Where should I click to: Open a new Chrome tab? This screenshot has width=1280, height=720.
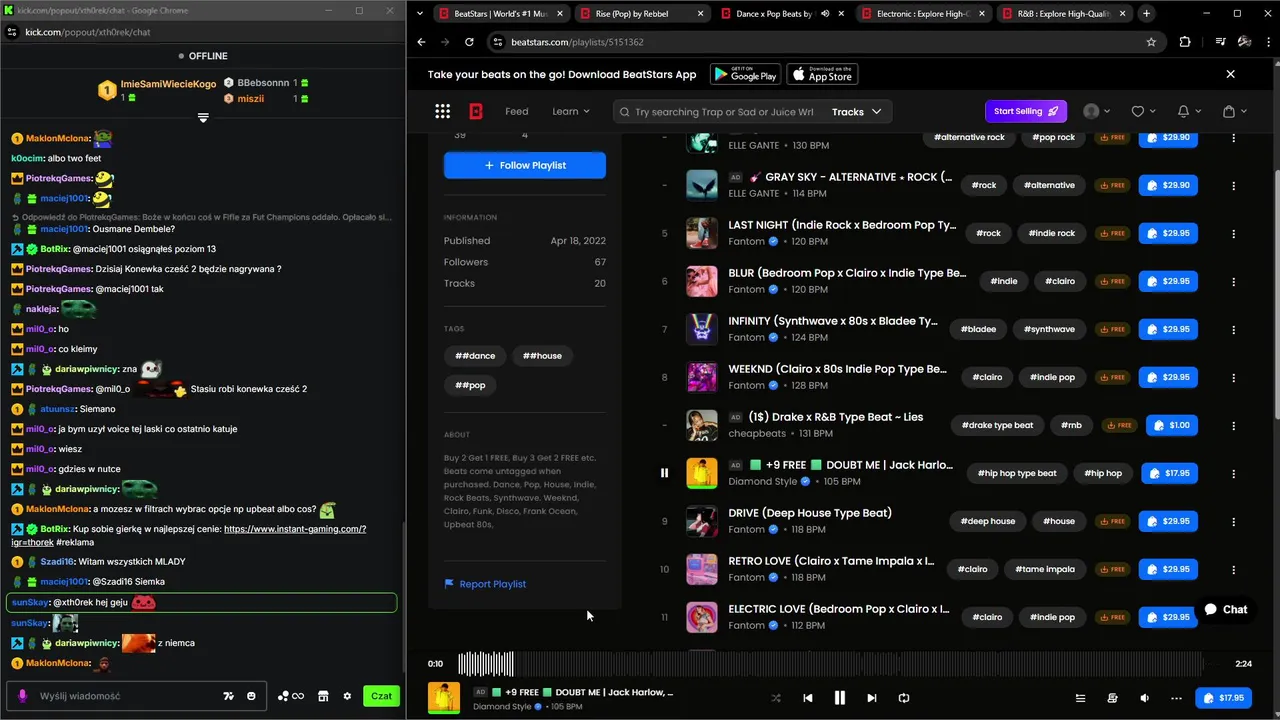(1146, 14)
